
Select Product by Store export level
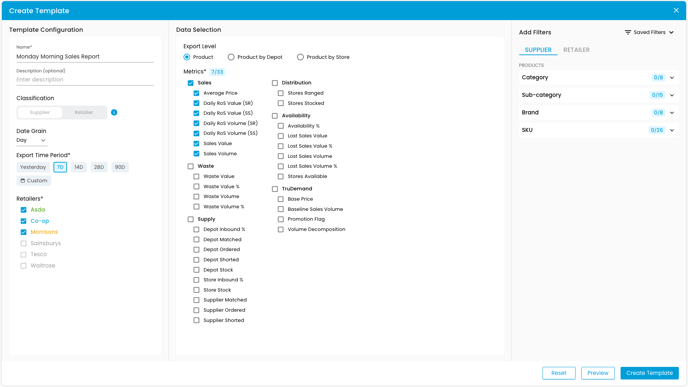300,57
